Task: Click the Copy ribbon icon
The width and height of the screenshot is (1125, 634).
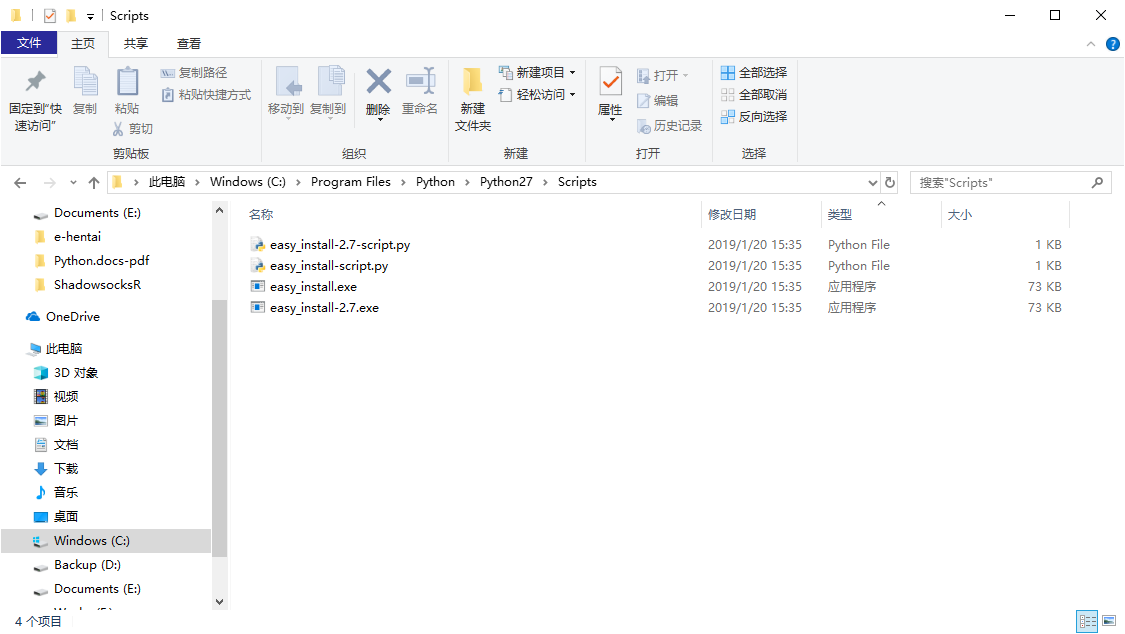Action: tap(85, 82)
